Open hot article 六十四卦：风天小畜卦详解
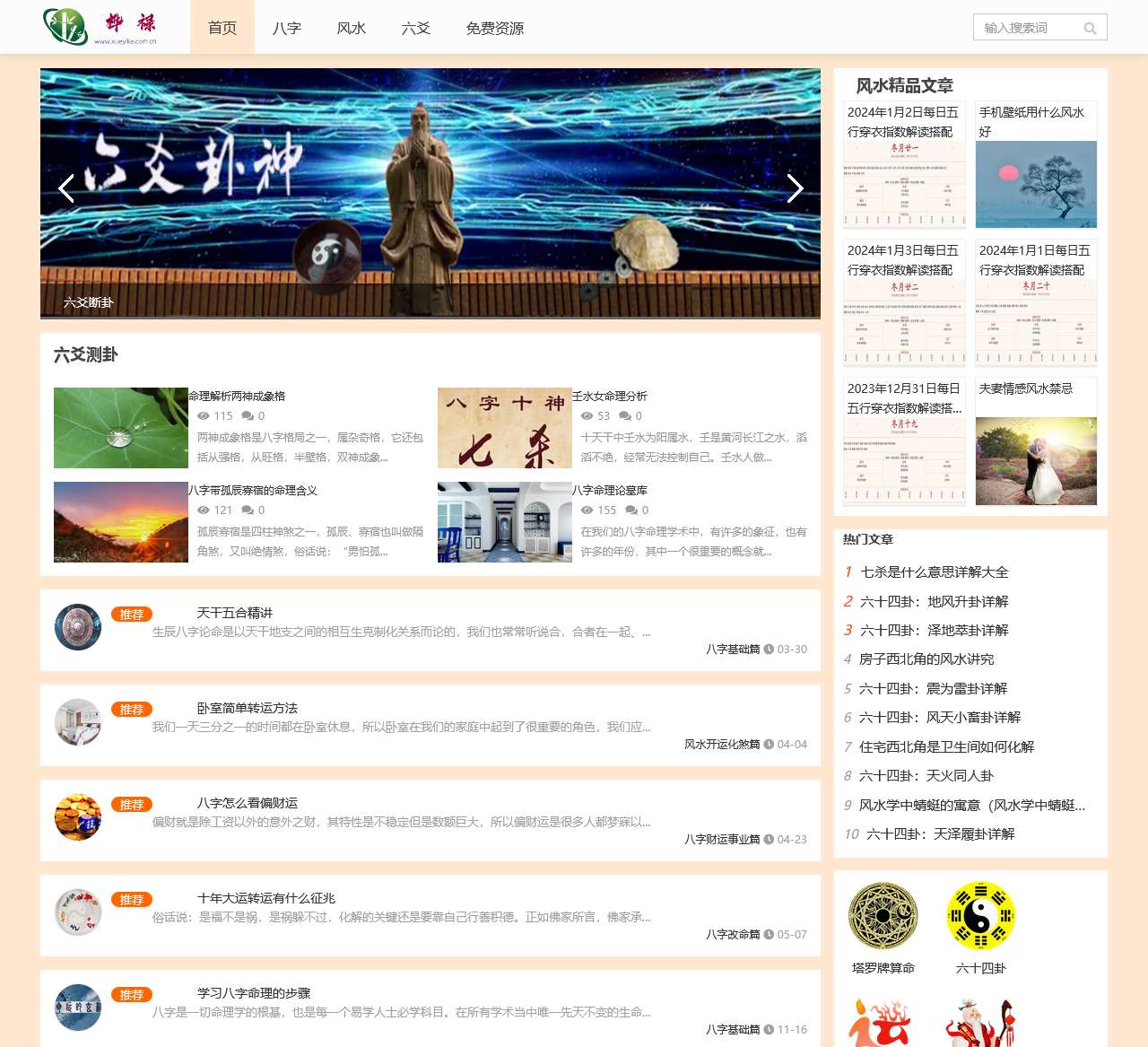 point(940,717)
